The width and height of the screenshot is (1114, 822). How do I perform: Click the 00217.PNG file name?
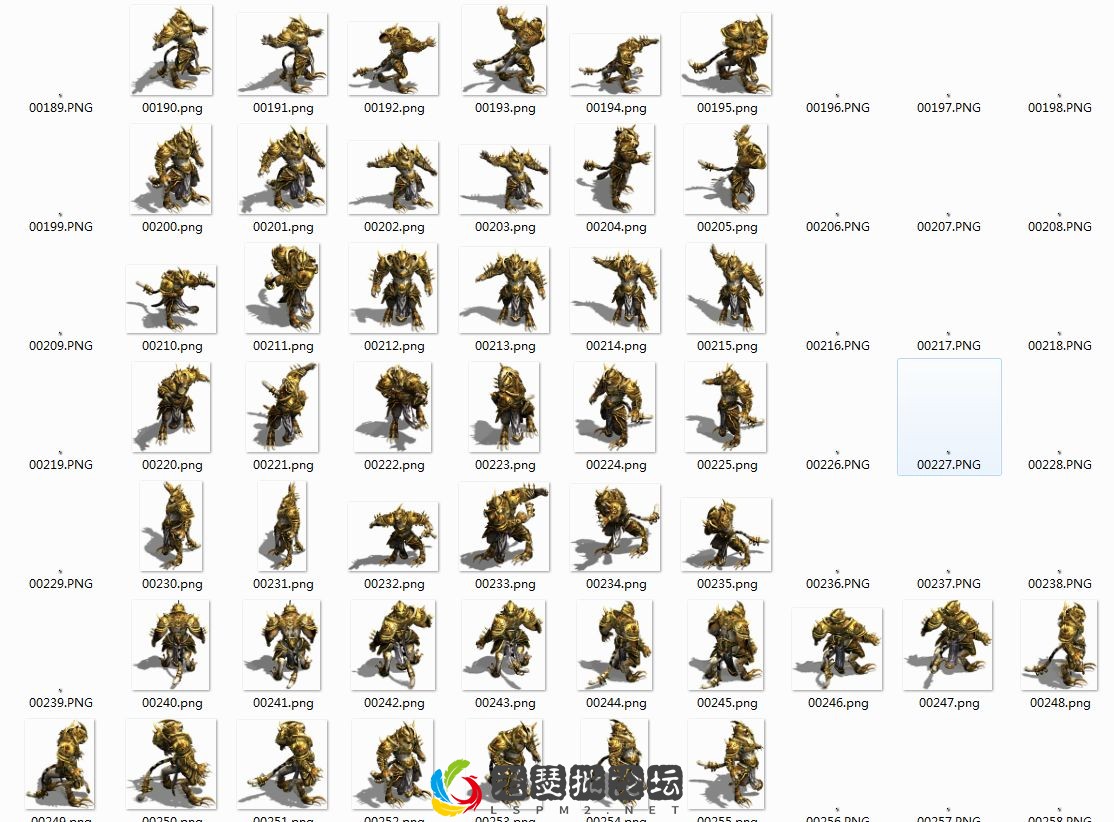948,346
